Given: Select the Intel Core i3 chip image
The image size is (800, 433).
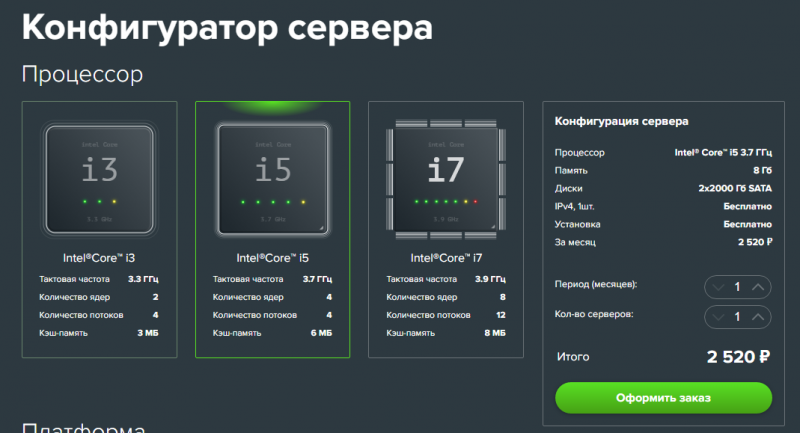Looking at the screenshot, I should coord(99,180).
